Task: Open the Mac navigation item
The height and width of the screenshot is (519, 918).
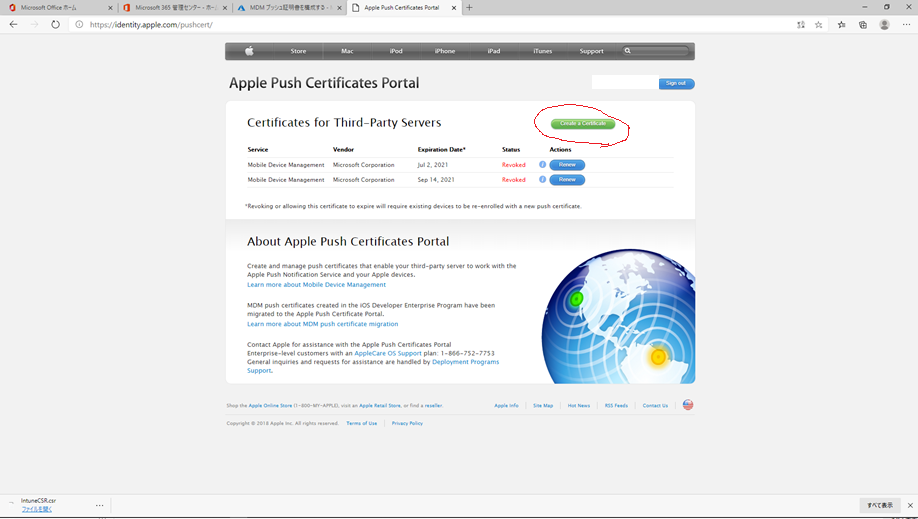Action: click(347, 51)
